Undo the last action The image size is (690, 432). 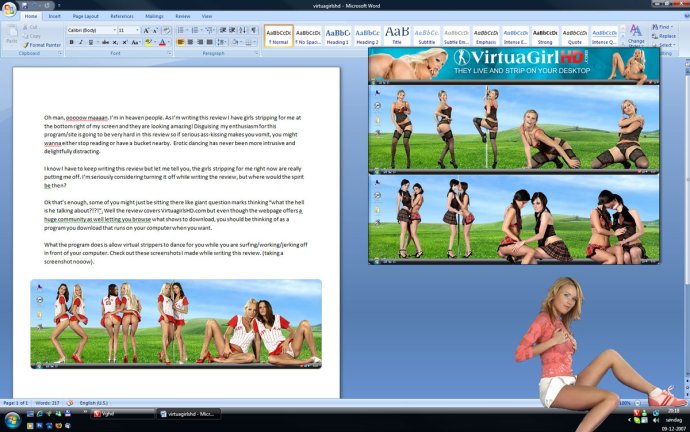[35, 6]
